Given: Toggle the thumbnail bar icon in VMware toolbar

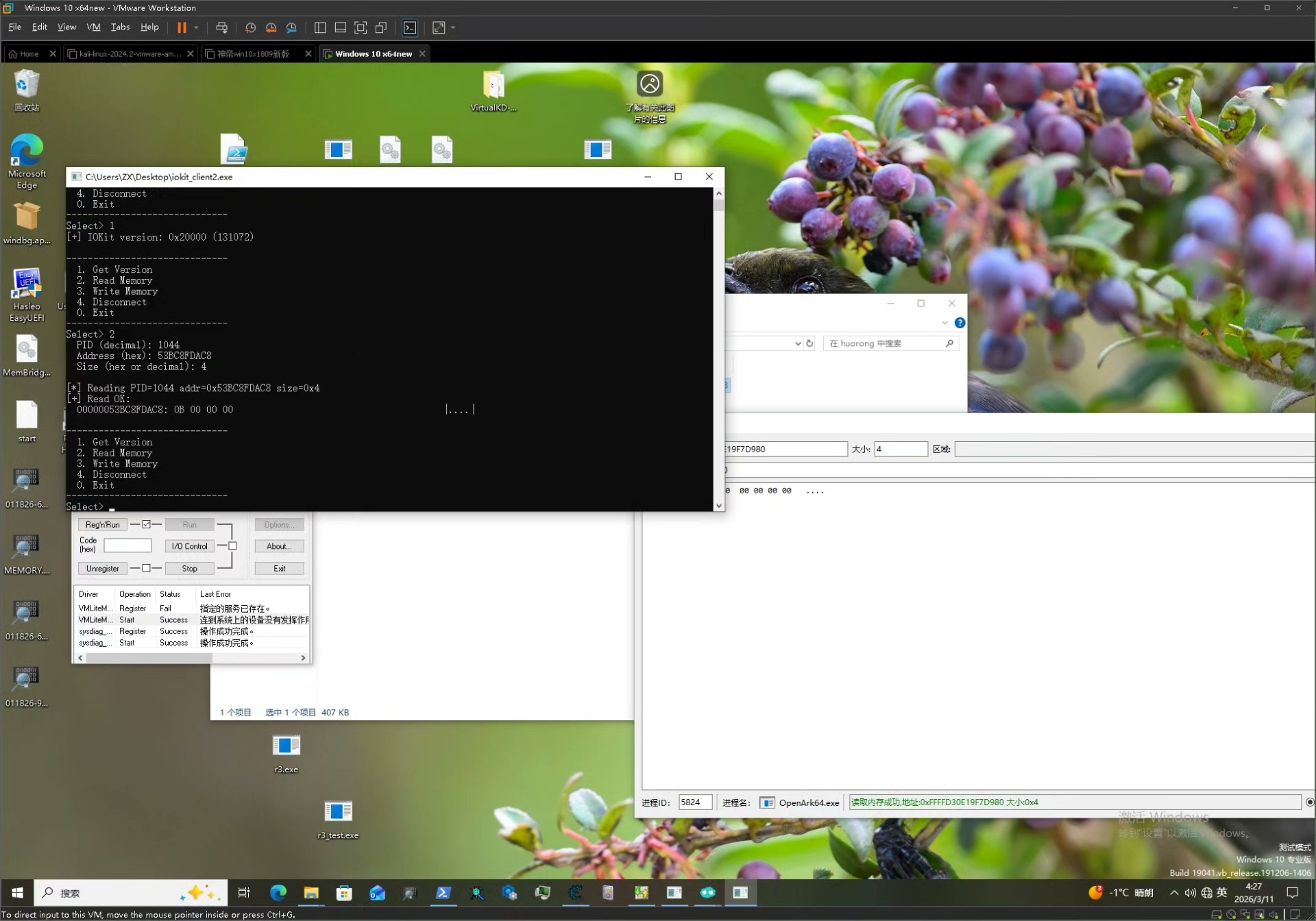Looking at the screenshot, I should tap(340, 27).
